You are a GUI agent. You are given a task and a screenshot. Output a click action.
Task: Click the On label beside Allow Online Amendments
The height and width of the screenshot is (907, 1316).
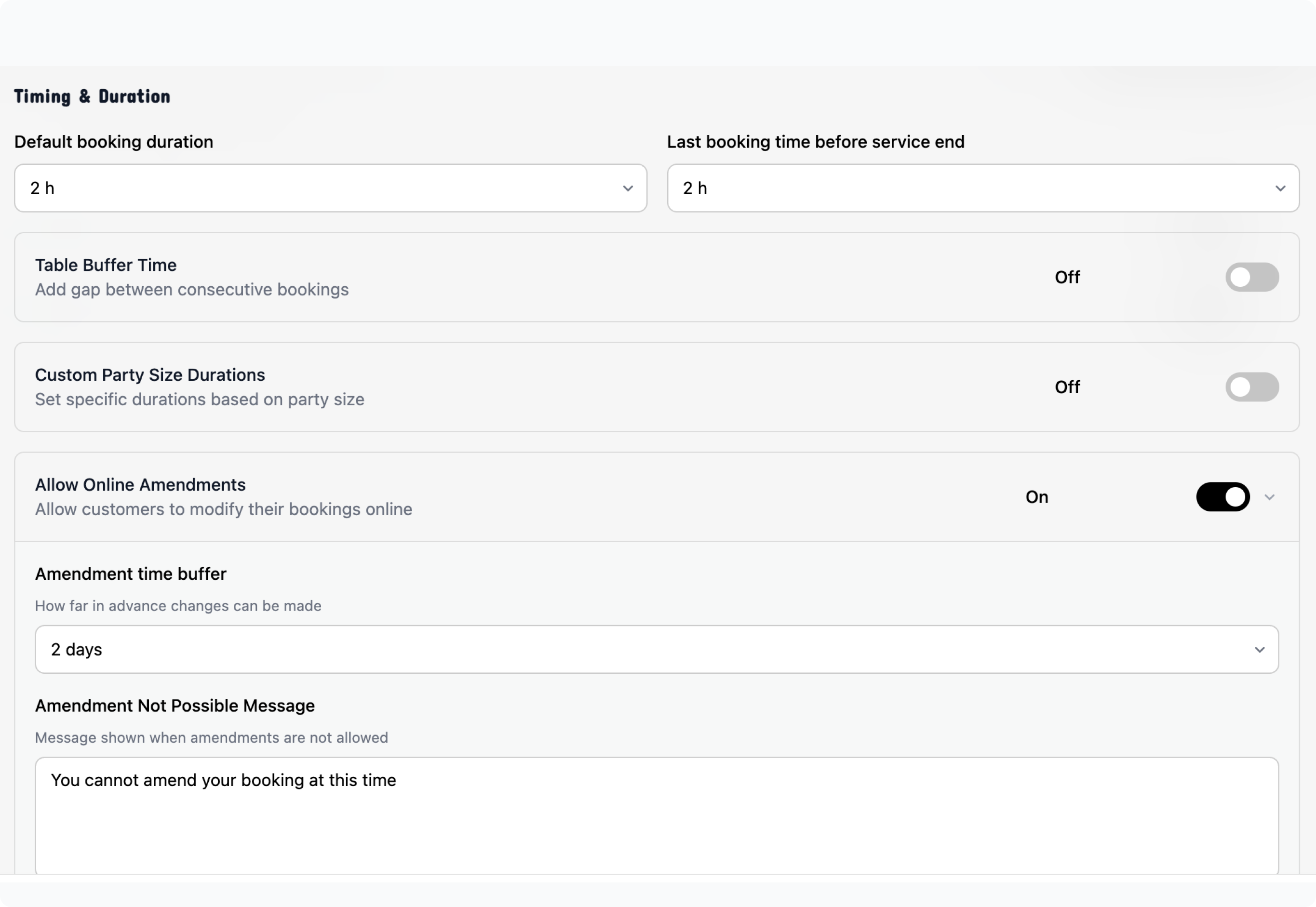click(1037, 497)
